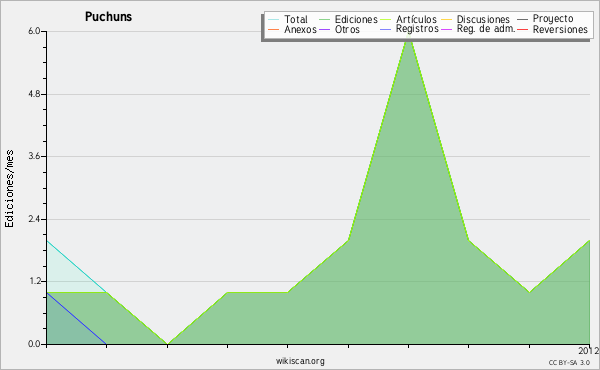Click the yellow Discusiones line swatch

coord(447,20)
